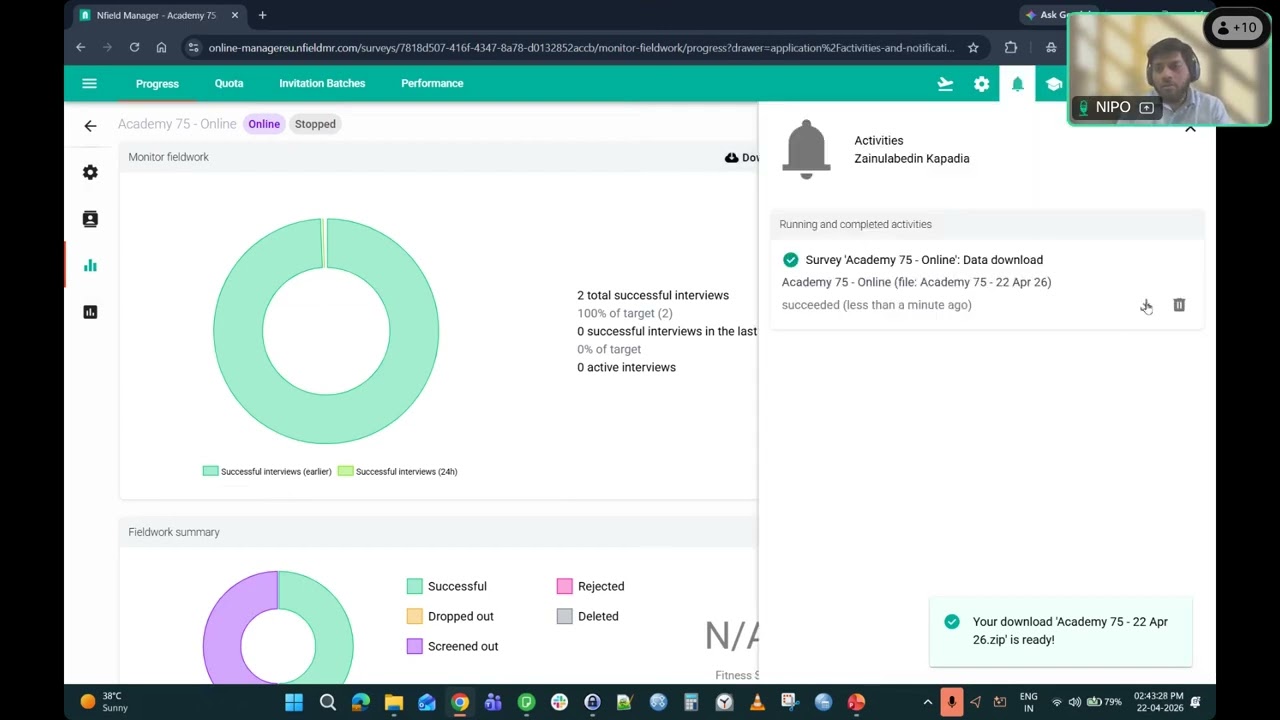The width and height of the screenshot is (1280, 720).
Task: Switch to the Invitation Batches tab
Action: click(x=322, y=83)
